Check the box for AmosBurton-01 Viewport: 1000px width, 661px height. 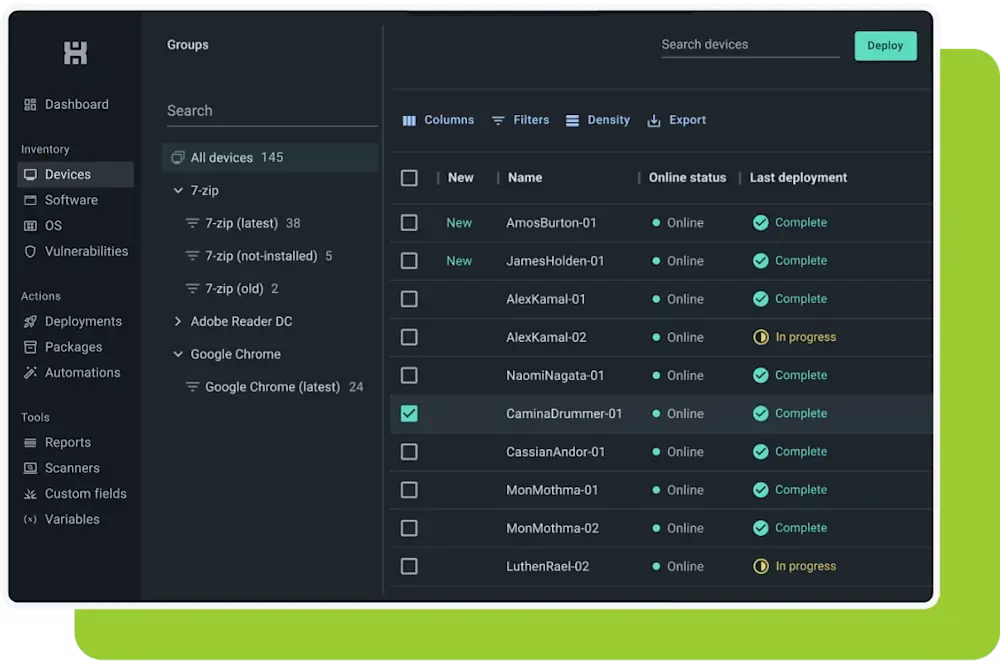pos(409,223)
